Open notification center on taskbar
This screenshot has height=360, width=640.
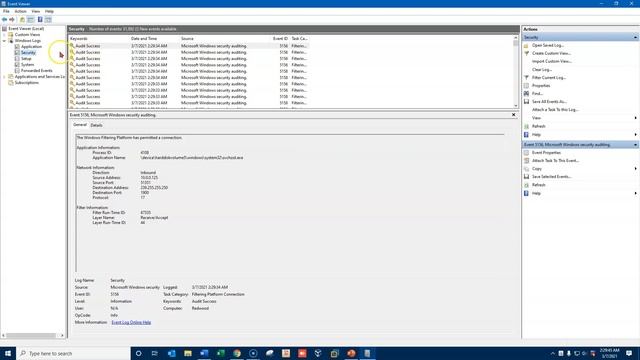629,353
